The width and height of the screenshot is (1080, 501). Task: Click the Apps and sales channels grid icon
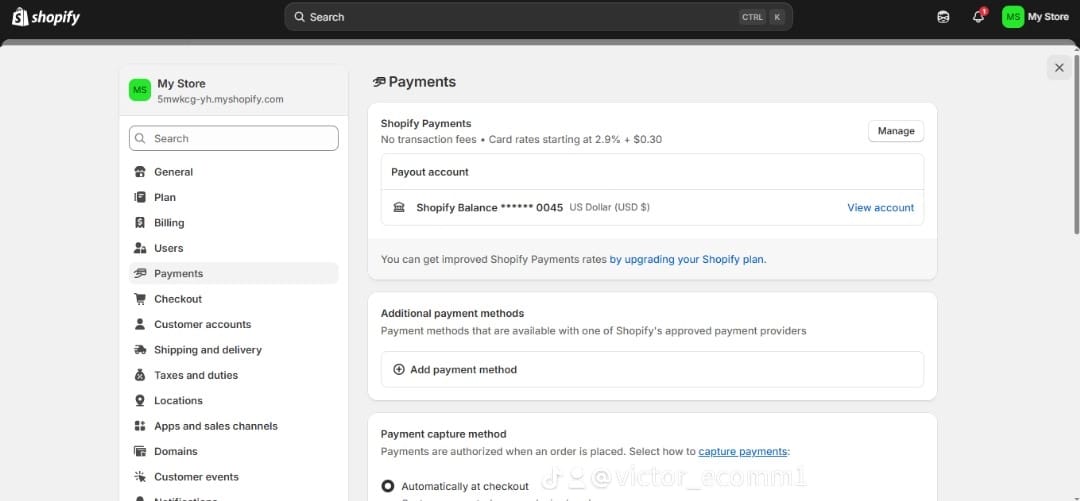(x=140, y=426)
